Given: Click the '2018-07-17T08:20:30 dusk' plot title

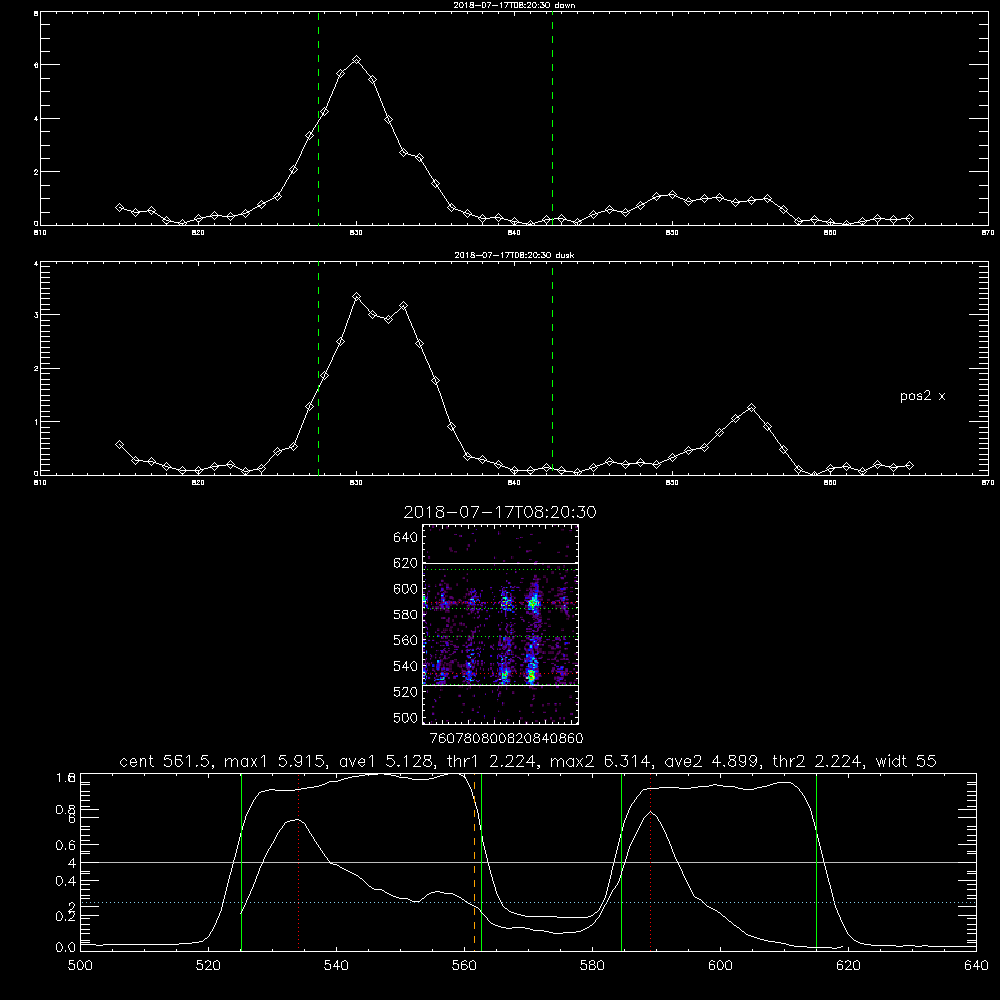Looking at the screenshot, I should [514, 255].
